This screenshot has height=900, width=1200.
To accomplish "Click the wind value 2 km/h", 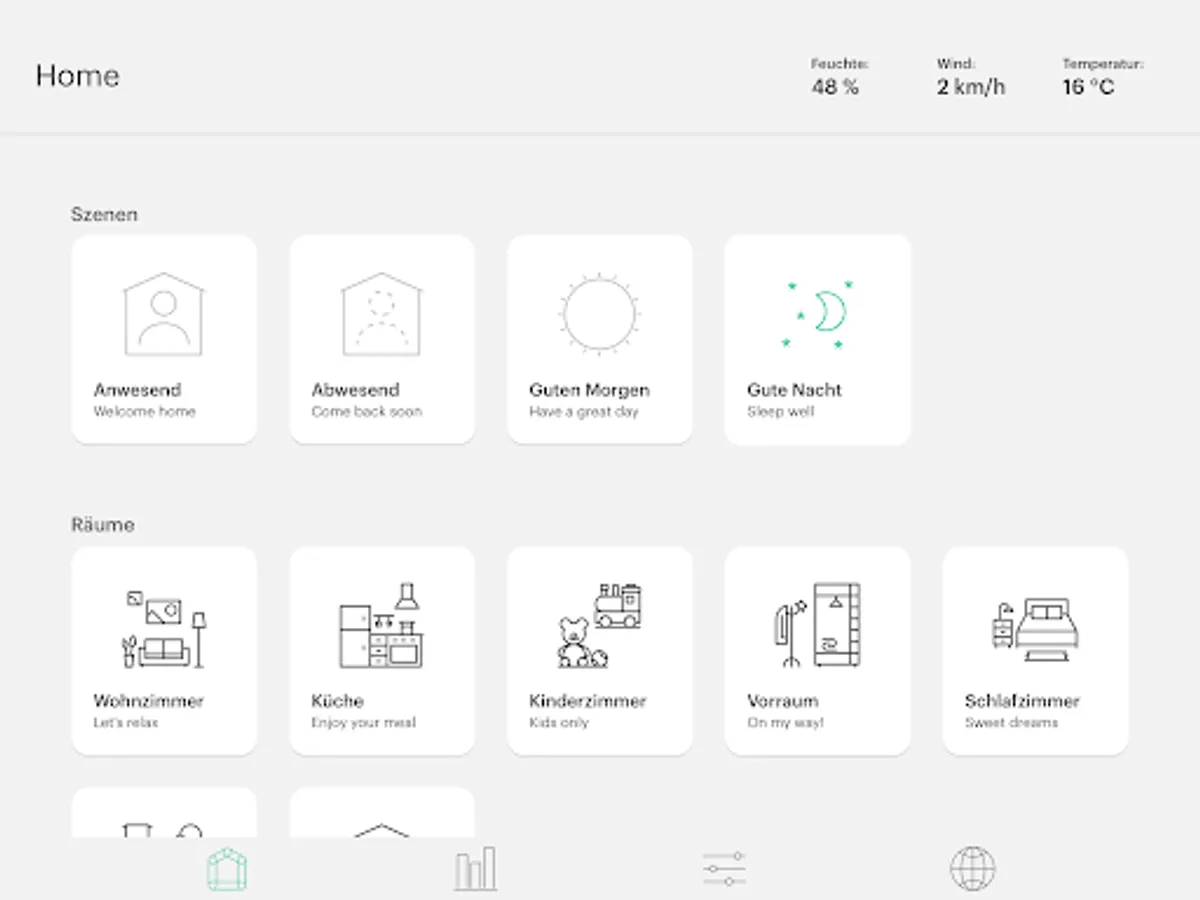I will click(x=971, y=87).
